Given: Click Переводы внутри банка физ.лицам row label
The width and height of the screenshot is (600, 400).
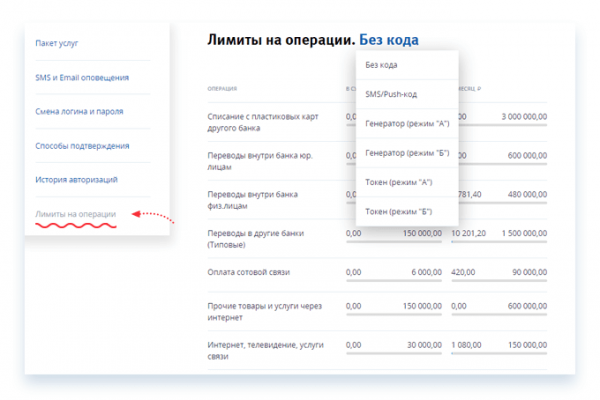Looking at the screenshot, I should [x=253, y=200].
